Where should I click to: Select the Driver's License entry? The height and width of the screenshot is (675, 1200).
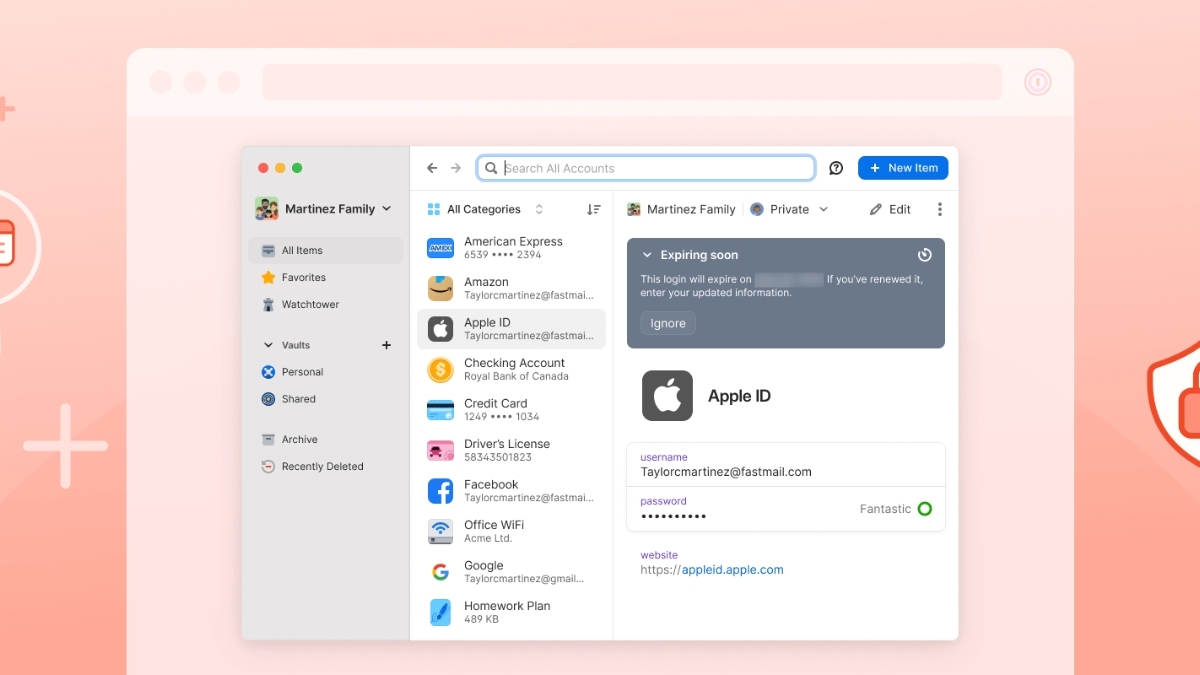(511, 451)
